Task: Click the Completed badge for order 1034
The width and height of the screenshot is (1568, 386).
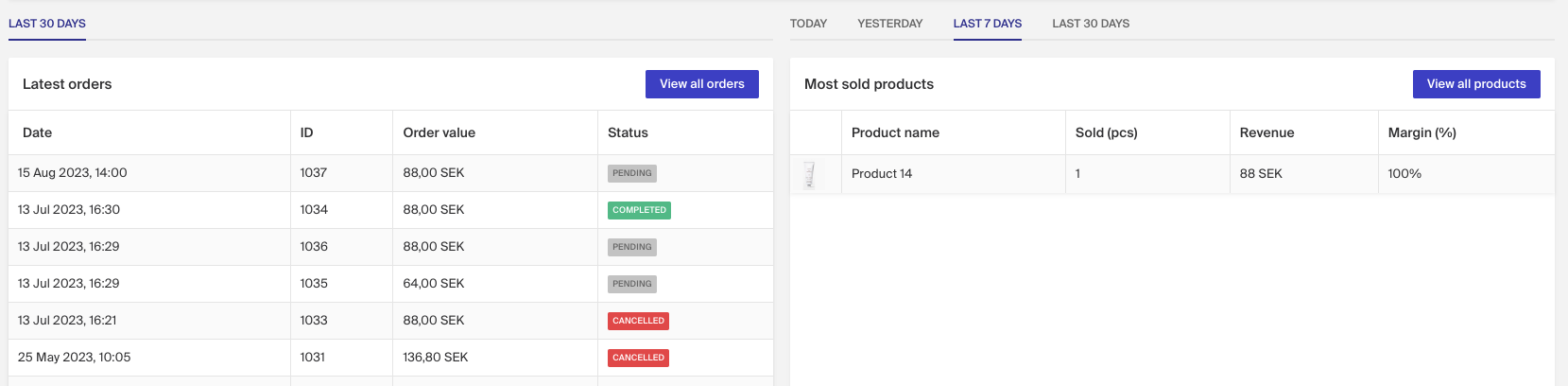Action: [x=639, y=210]
